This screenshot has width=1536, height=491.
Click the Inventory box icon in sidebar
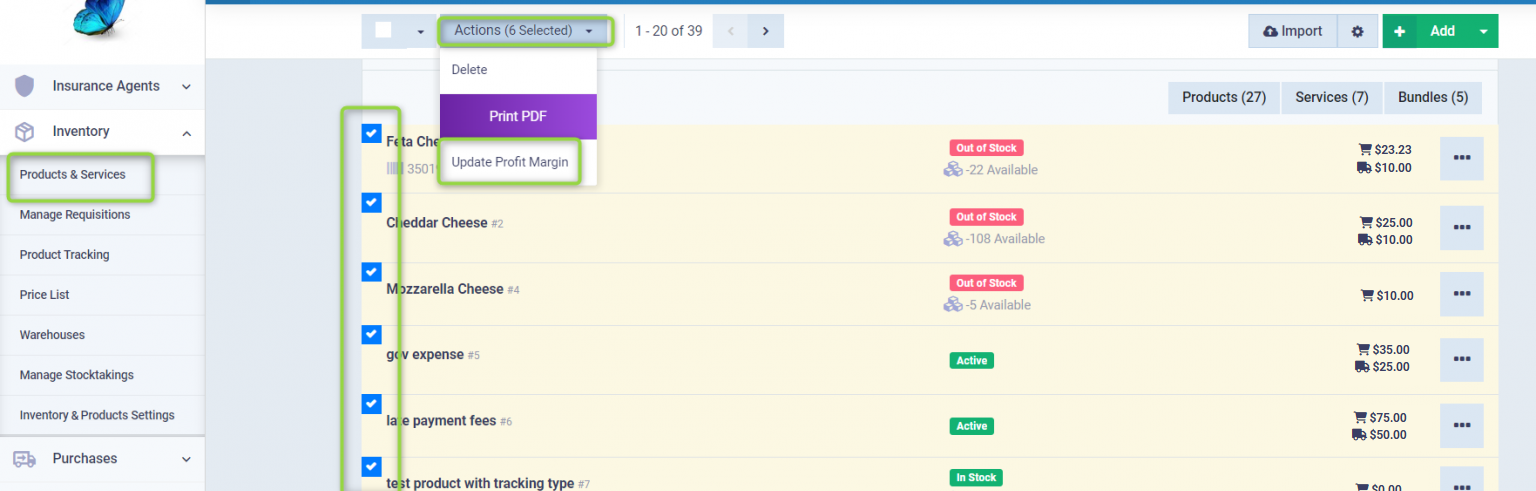pos(25,132)
